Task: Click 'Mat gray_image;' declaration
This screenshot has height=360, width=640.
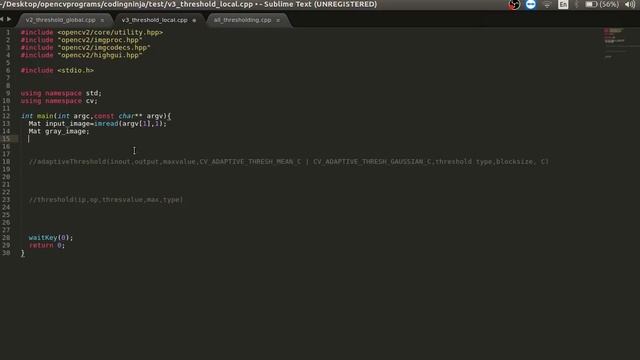Action: (x=59, y=131)
